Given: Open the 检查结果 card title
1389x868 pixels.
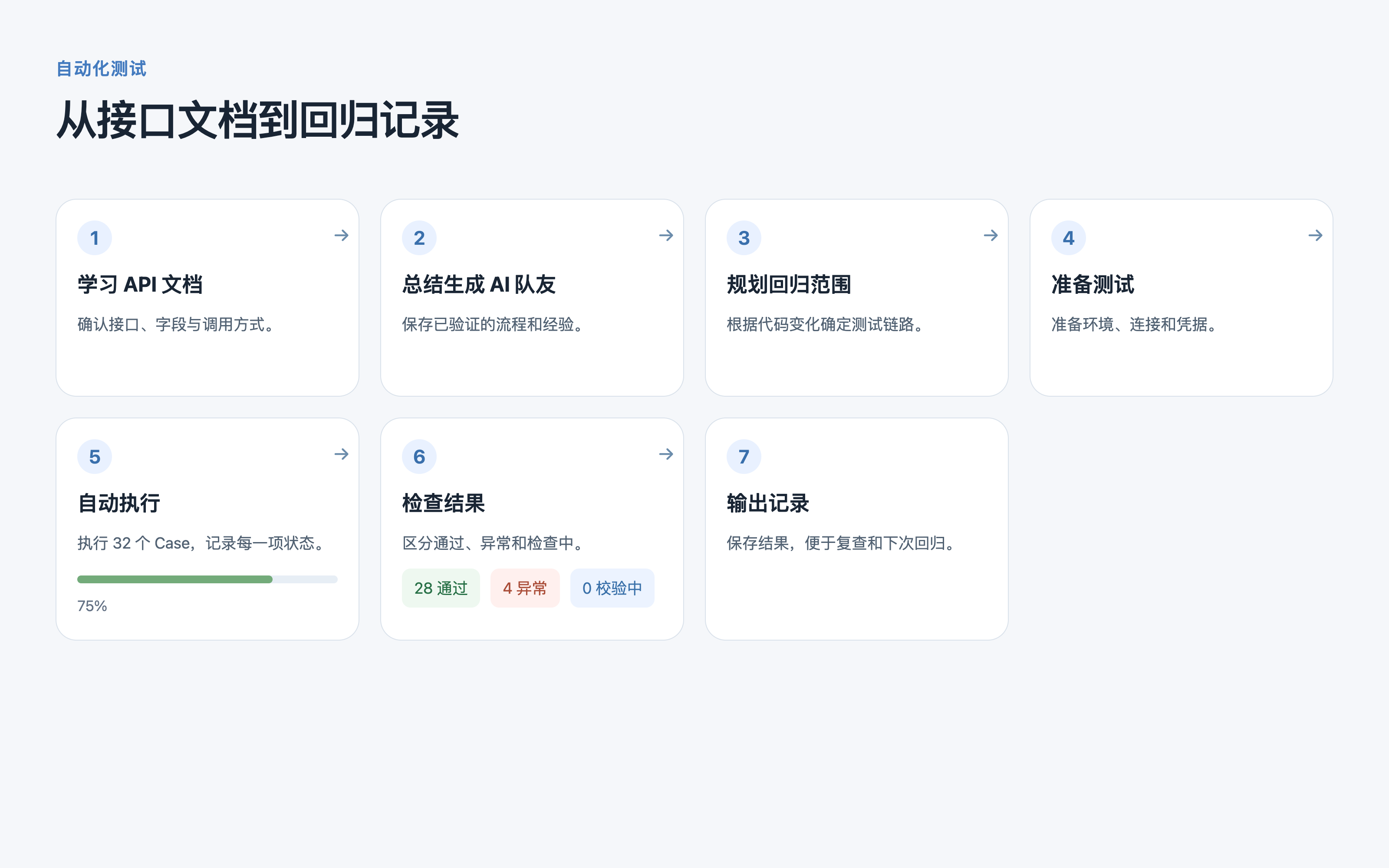Looking at the screenshot, I should (x=444, y=503).
